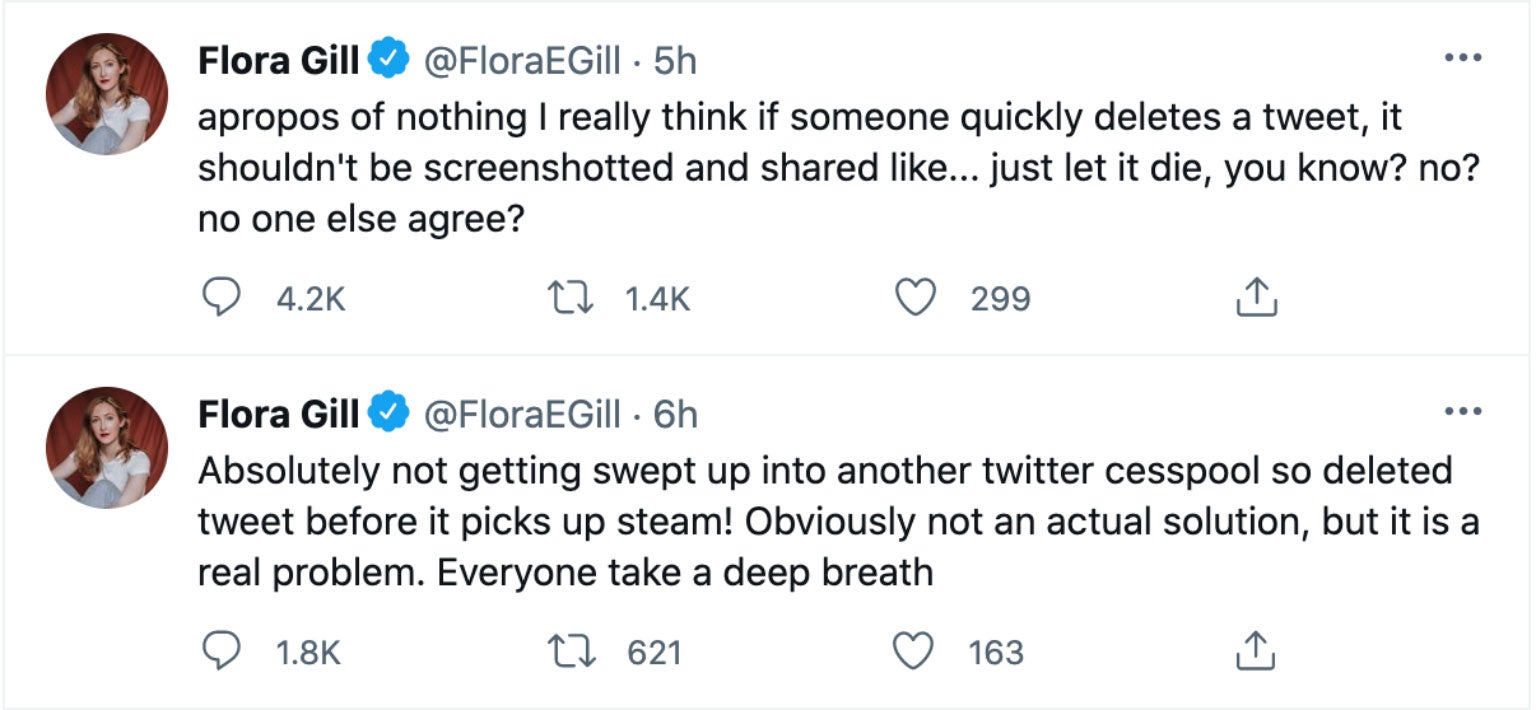The image size is (1536, 710).
Task: Reply to the 'twitter cesspool' tweet
Action: pos(220,652)
